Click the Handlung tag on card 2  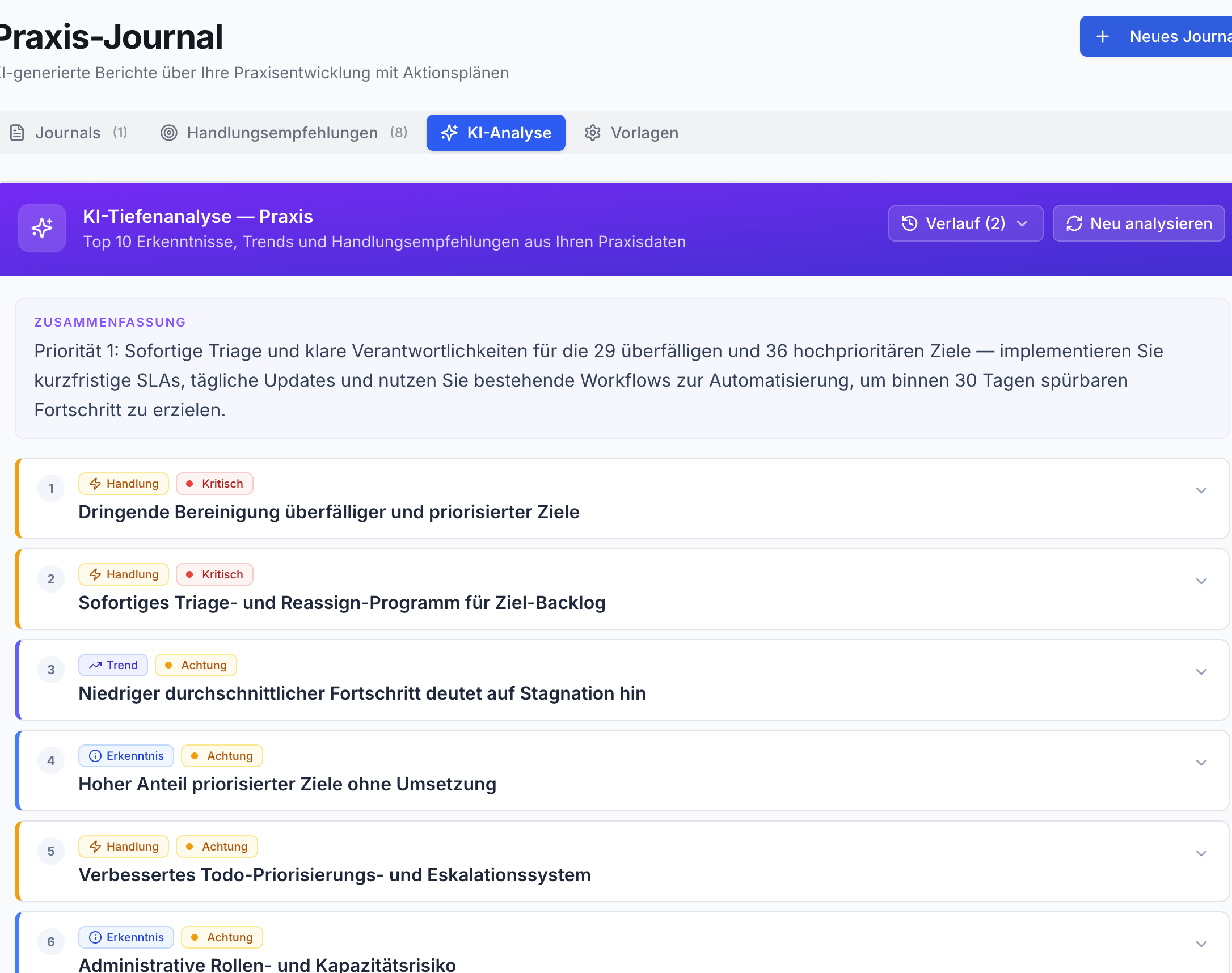124,574
